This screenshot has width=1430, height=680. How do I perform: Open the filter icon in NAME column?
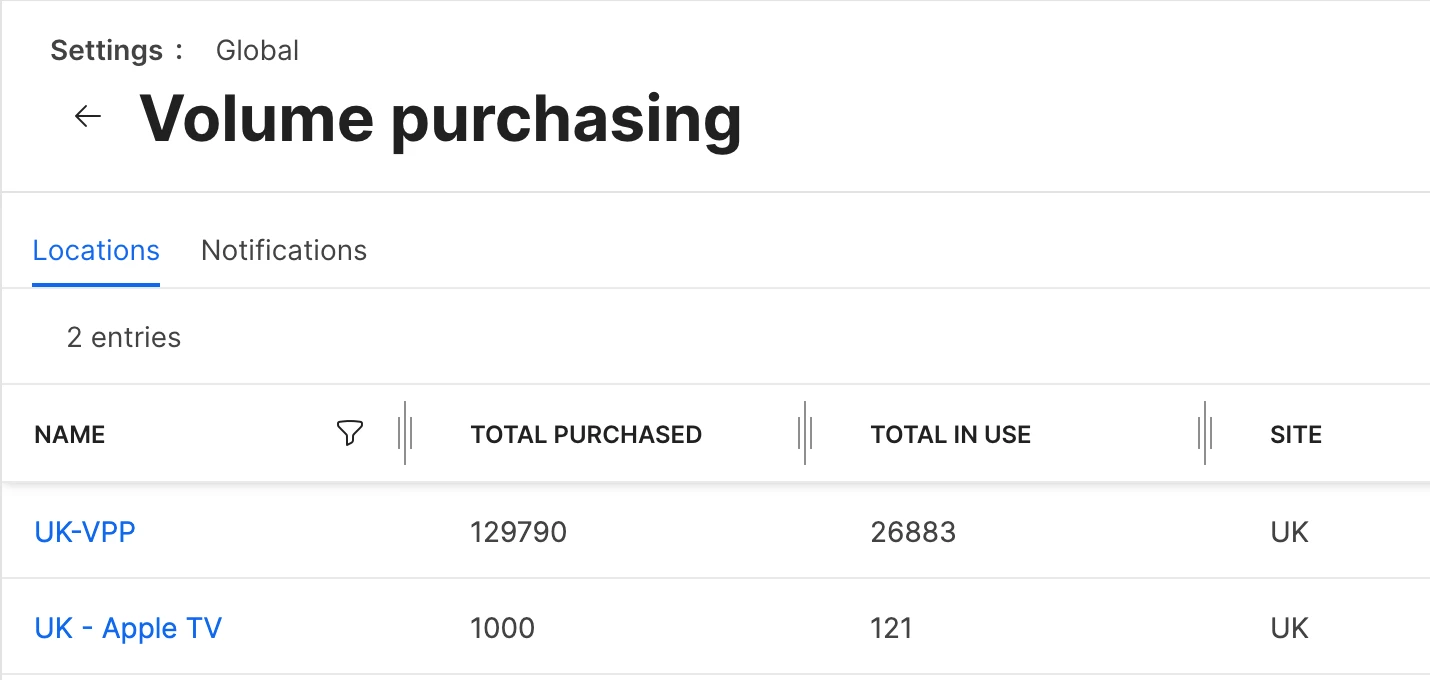click(349, 433)
